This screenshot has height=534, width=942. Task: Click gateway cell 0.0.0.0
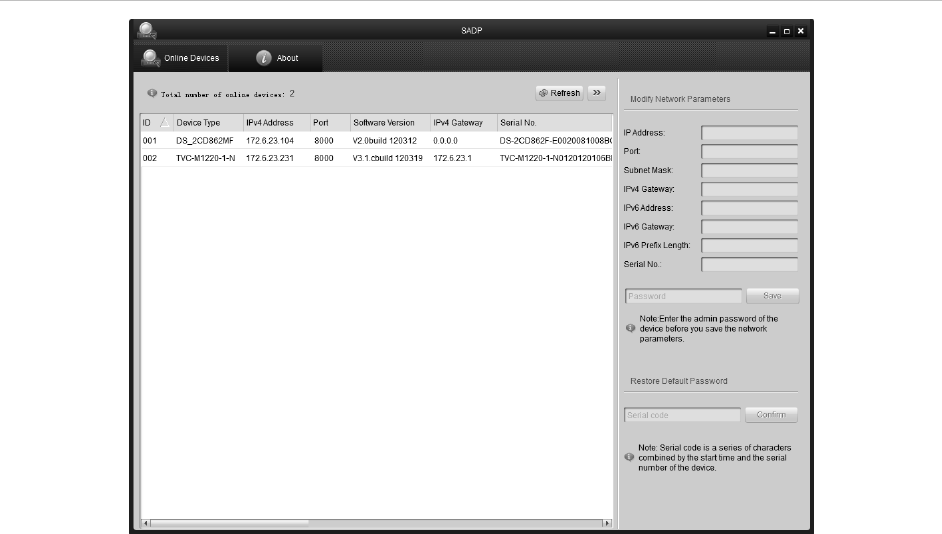pyautogui.click(x=445, y=141)
